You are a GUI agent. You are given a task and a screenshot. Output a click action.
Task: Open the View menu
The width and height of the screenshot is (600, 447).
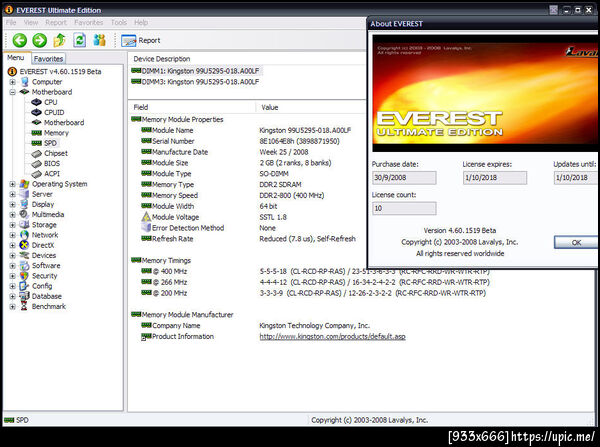(31, 23)
